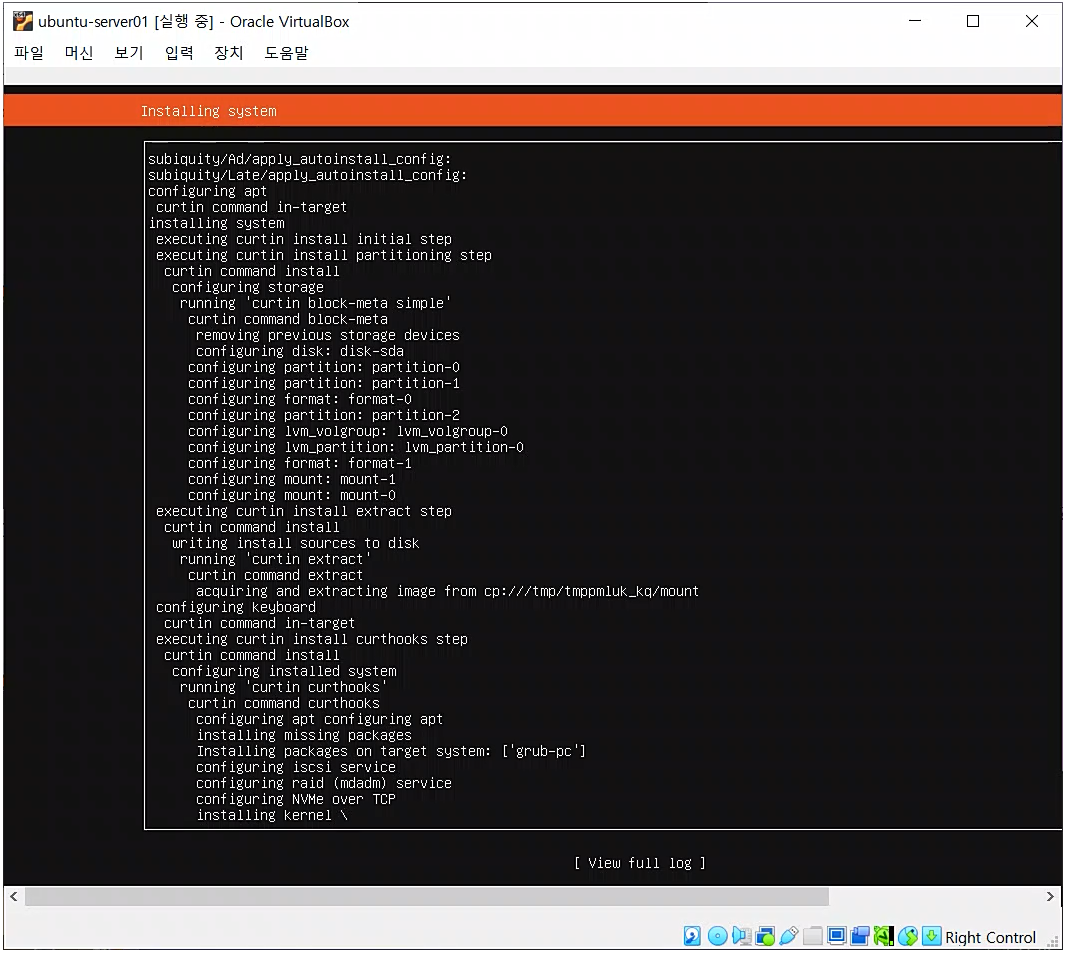
Task: Click 'writing install sources to disk' line
Action: (295, 543)
